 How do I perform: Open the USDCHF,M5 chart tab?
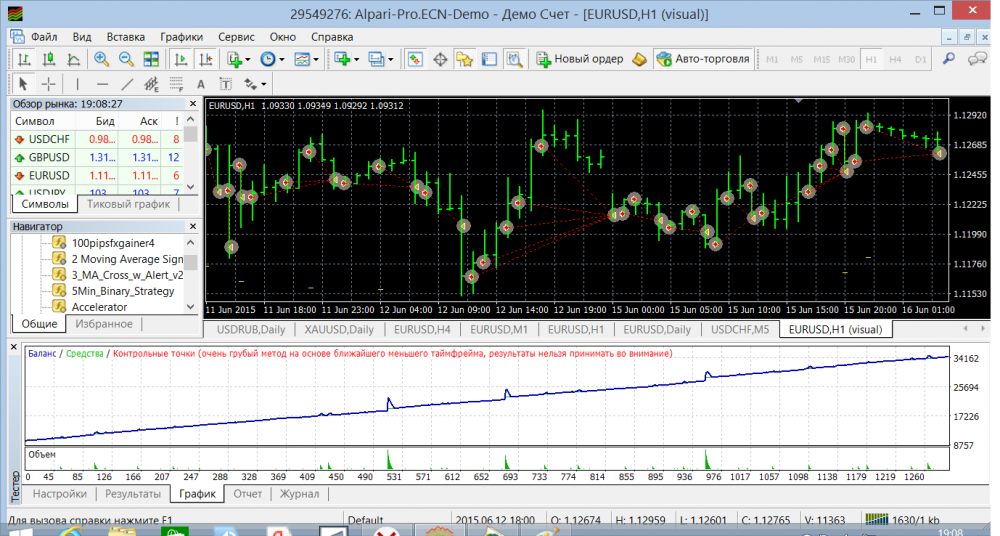740,329
